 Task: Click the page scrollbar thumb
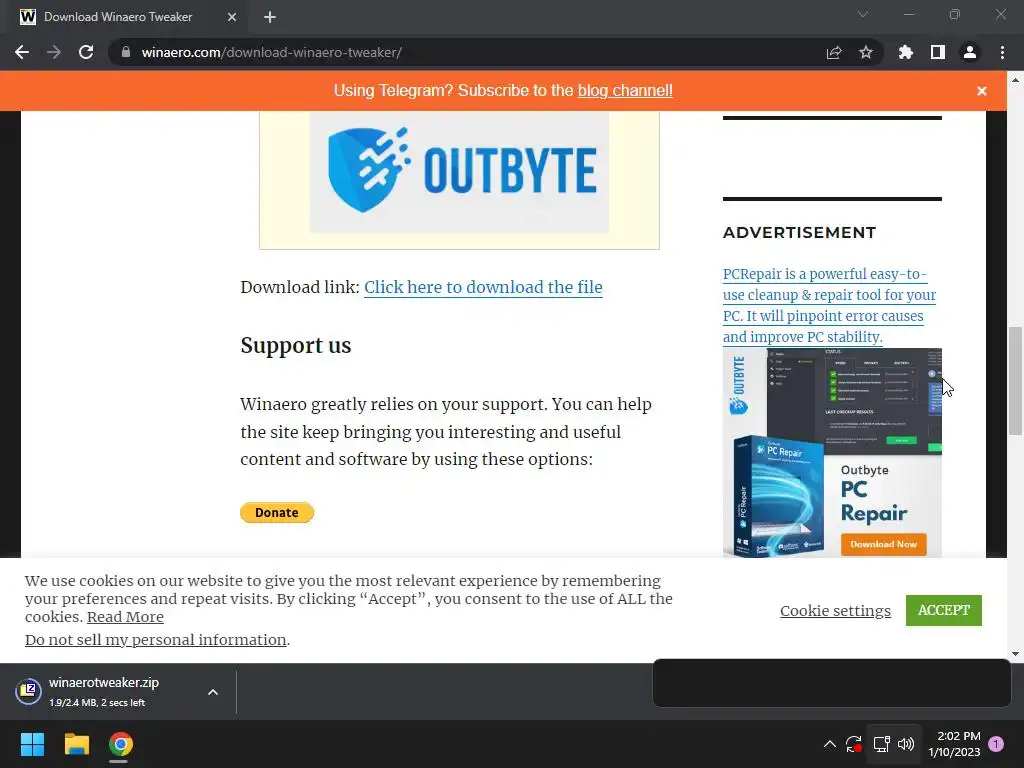(x=1015, y=380)
